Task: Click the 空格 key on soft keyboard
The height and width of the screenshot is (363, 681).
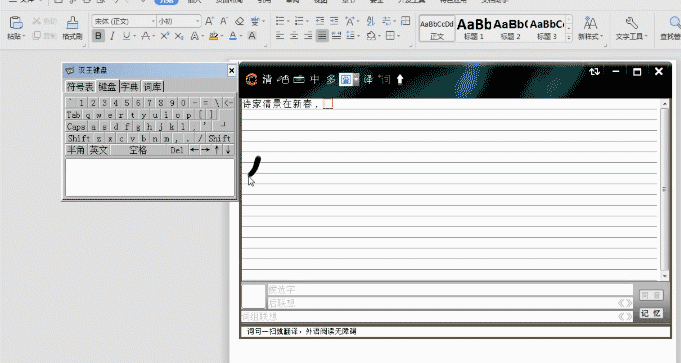Action: pyautogui.click(x=139, y=150)
